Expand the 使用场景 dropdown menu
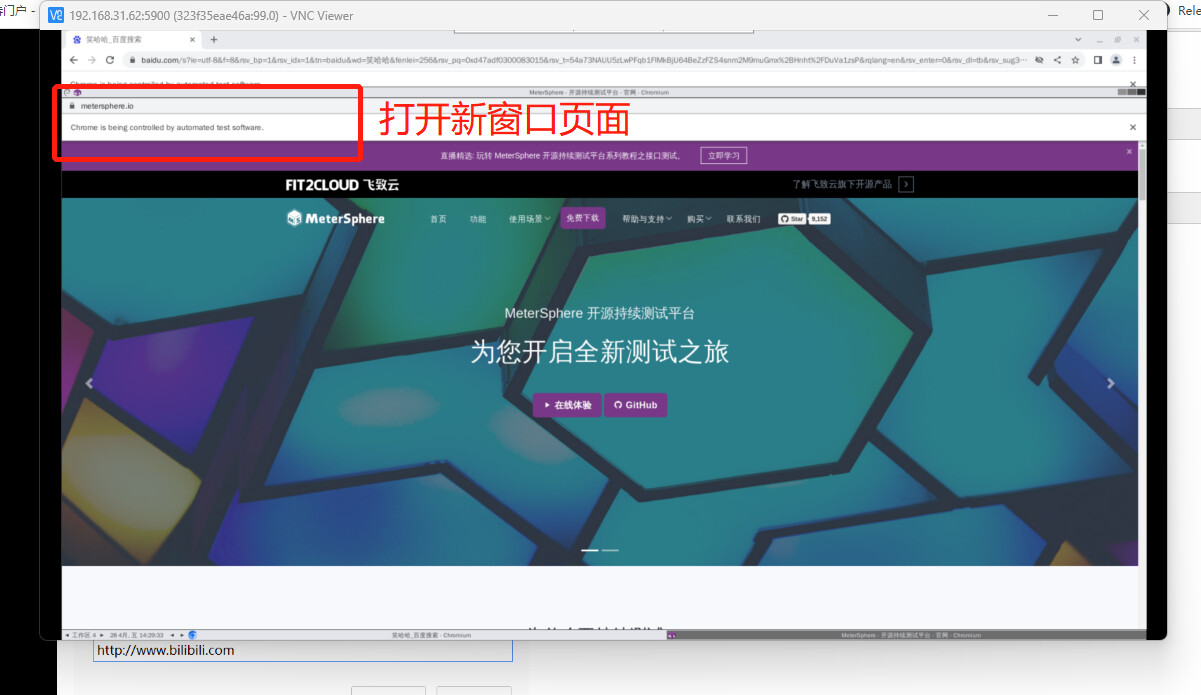 [529, 219]
